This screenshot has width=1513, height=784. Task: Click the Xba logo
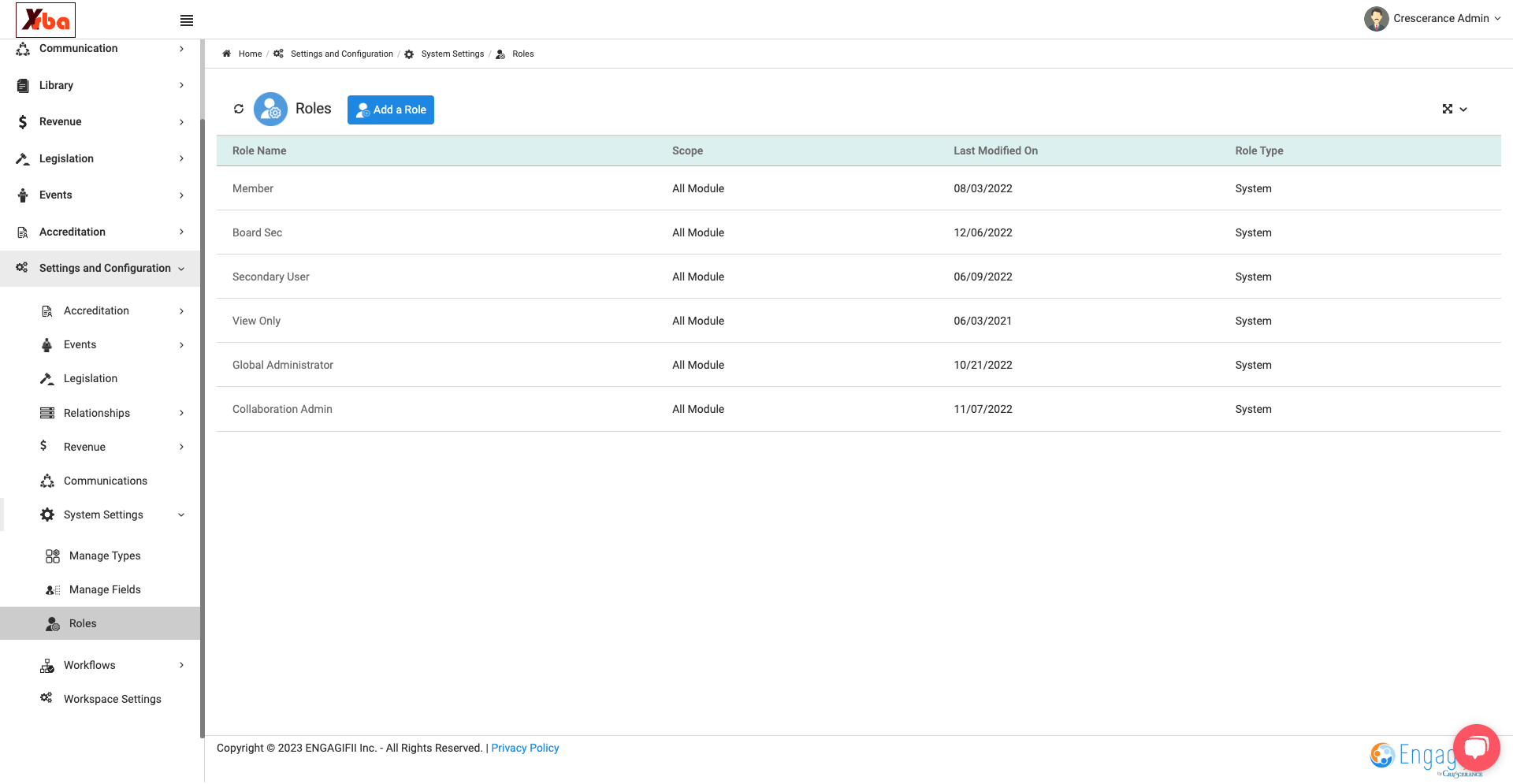(x=46, y=20)
